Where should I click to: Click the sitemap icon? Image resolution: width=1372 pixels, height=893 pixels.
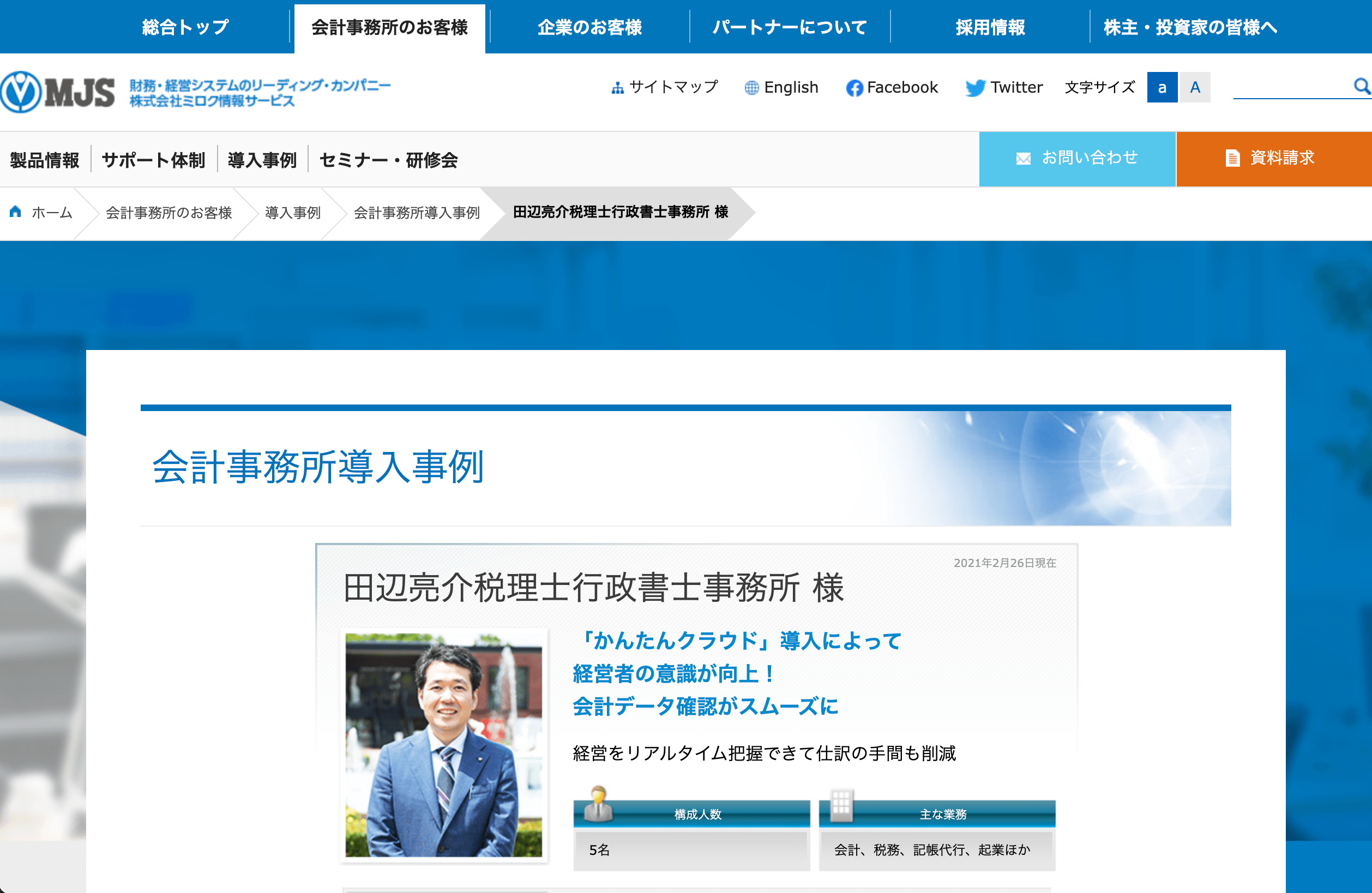617,88
